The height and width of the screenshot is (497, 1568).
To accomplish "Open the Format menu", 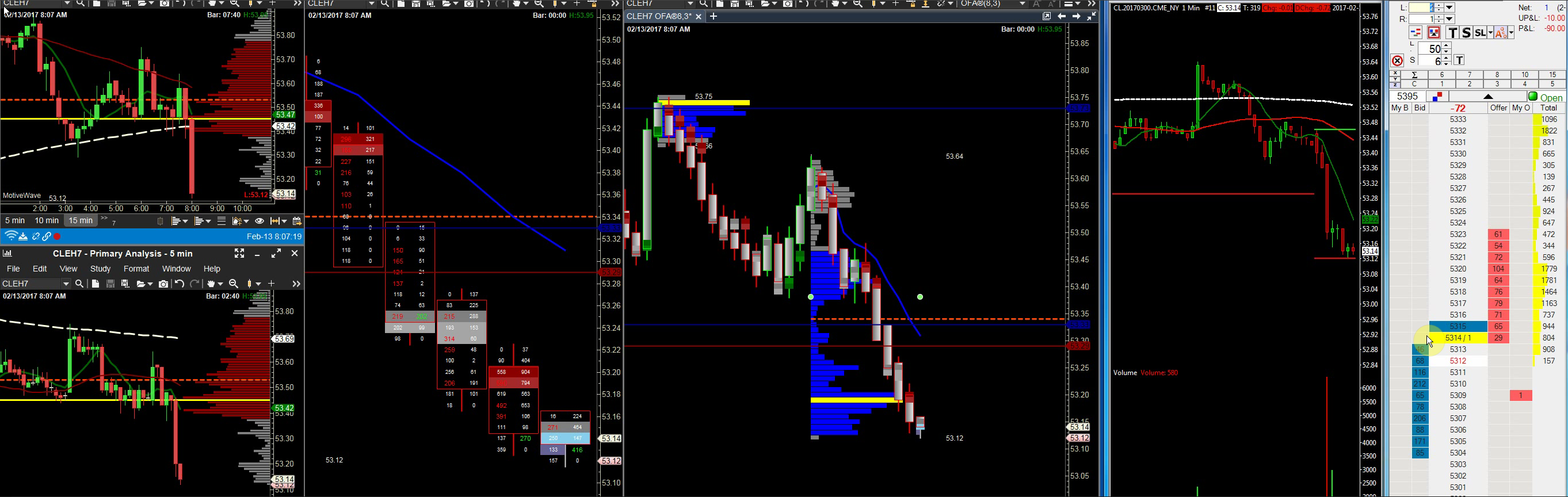I will point(136,268).
